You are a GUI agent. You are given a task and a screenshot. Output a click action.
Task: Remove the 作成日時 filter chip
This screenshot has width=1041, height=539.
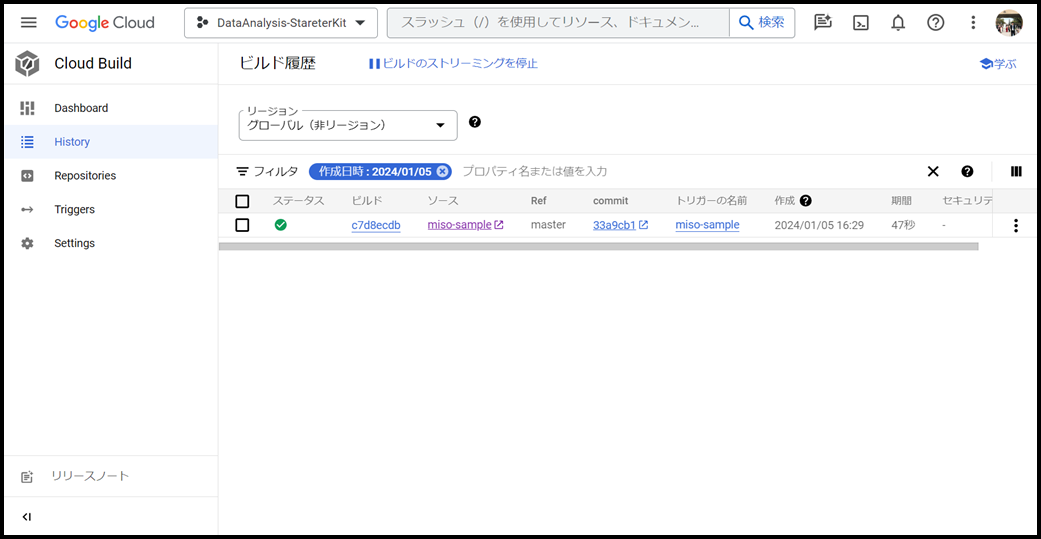click(443, 171)
